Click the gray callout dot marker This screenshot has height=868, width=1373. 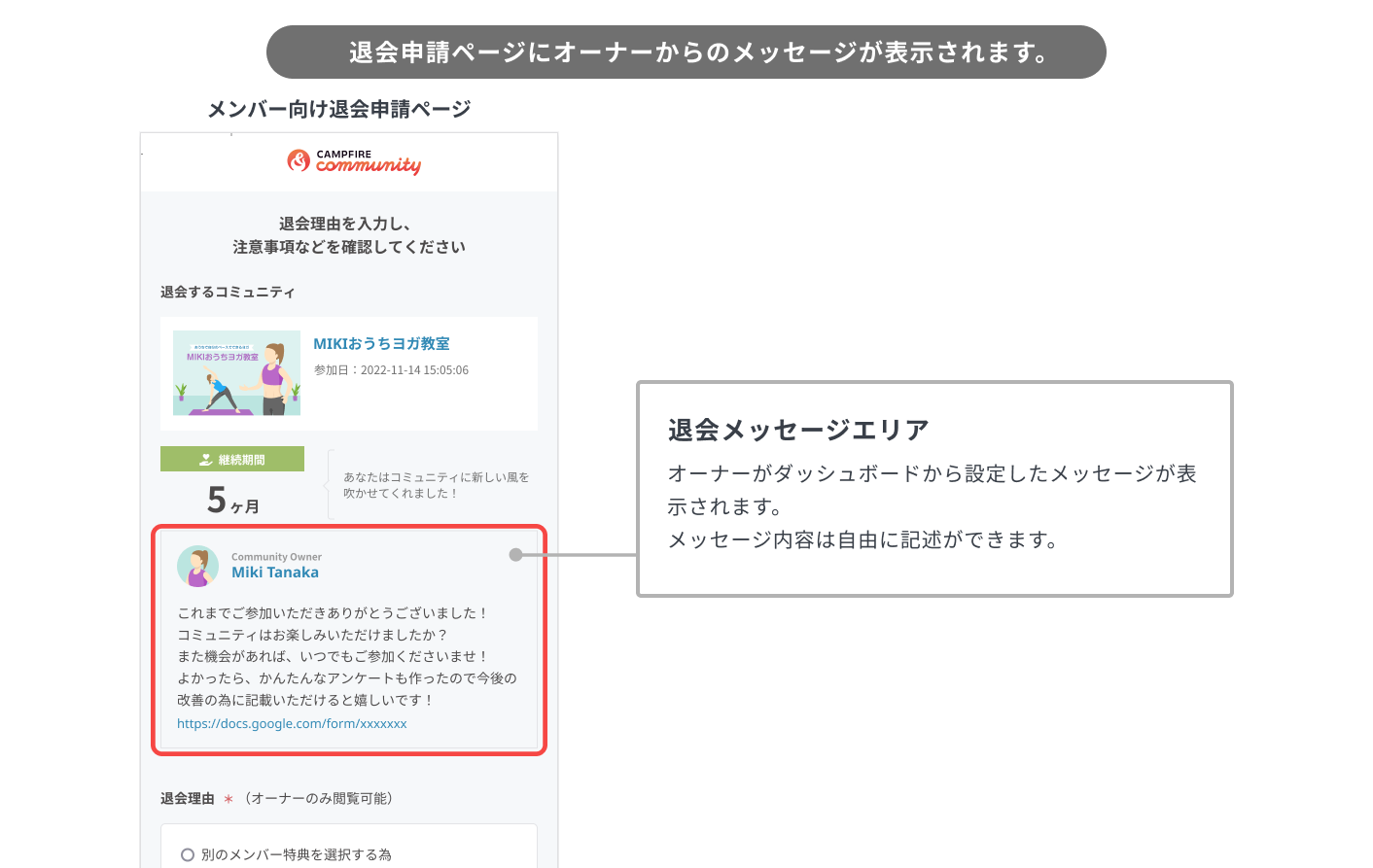coord(516,555)
